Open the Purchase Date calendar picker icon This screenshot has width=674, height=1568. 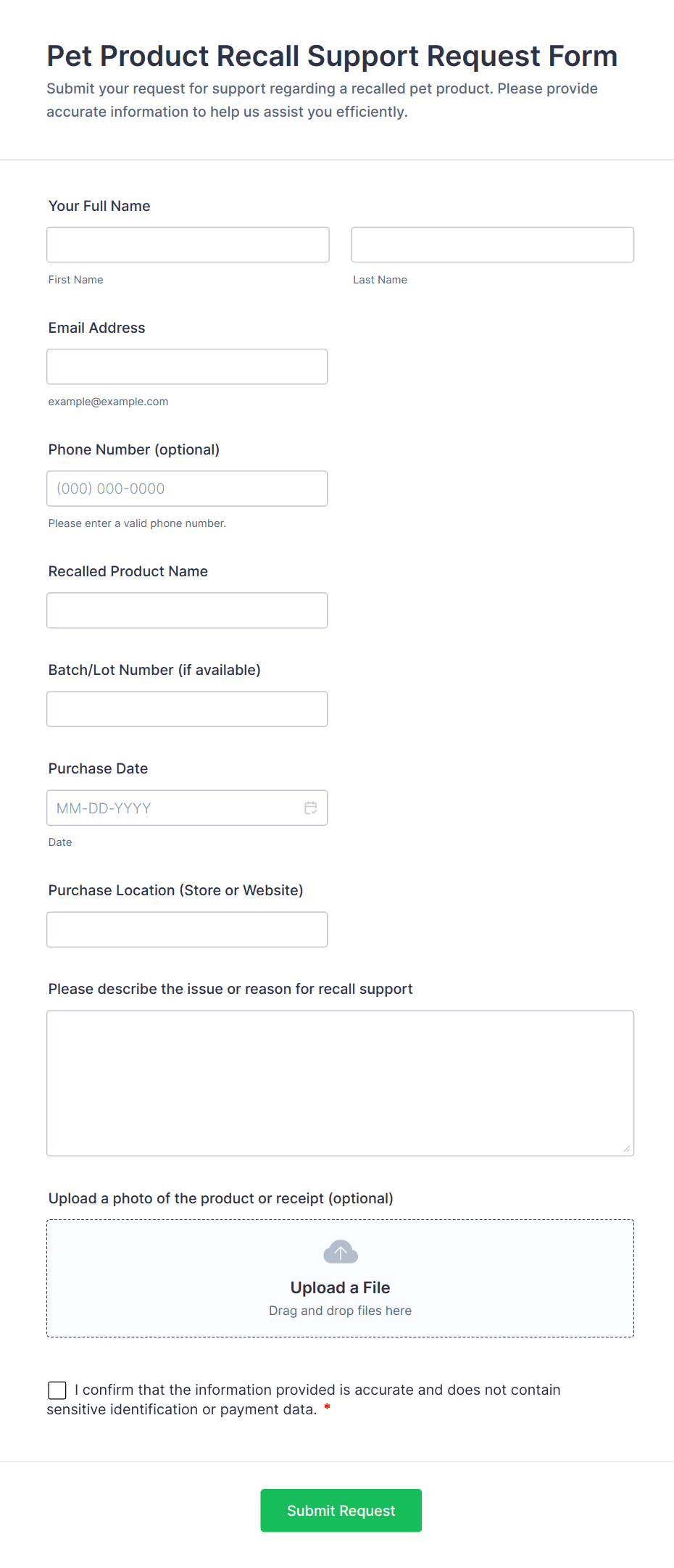click(311, 808)
